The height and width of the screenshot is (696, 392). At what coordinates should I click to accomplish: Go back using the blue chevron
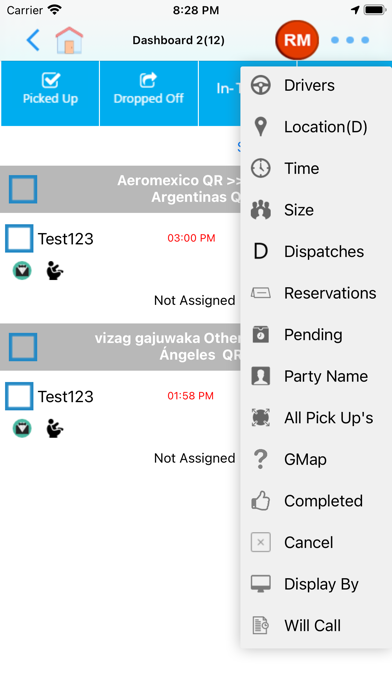pyautogui.click(x=33, y=40)
